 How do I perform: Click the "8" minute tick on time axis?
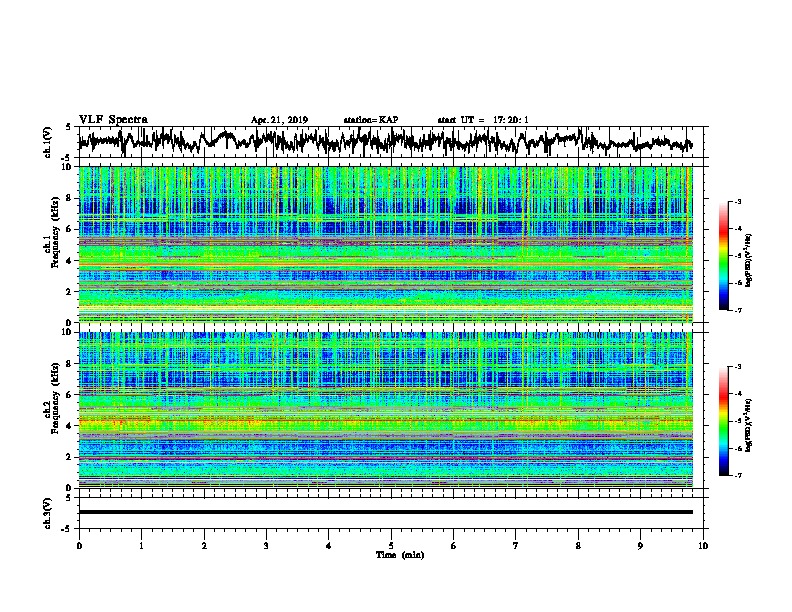(x=578, y=546)
